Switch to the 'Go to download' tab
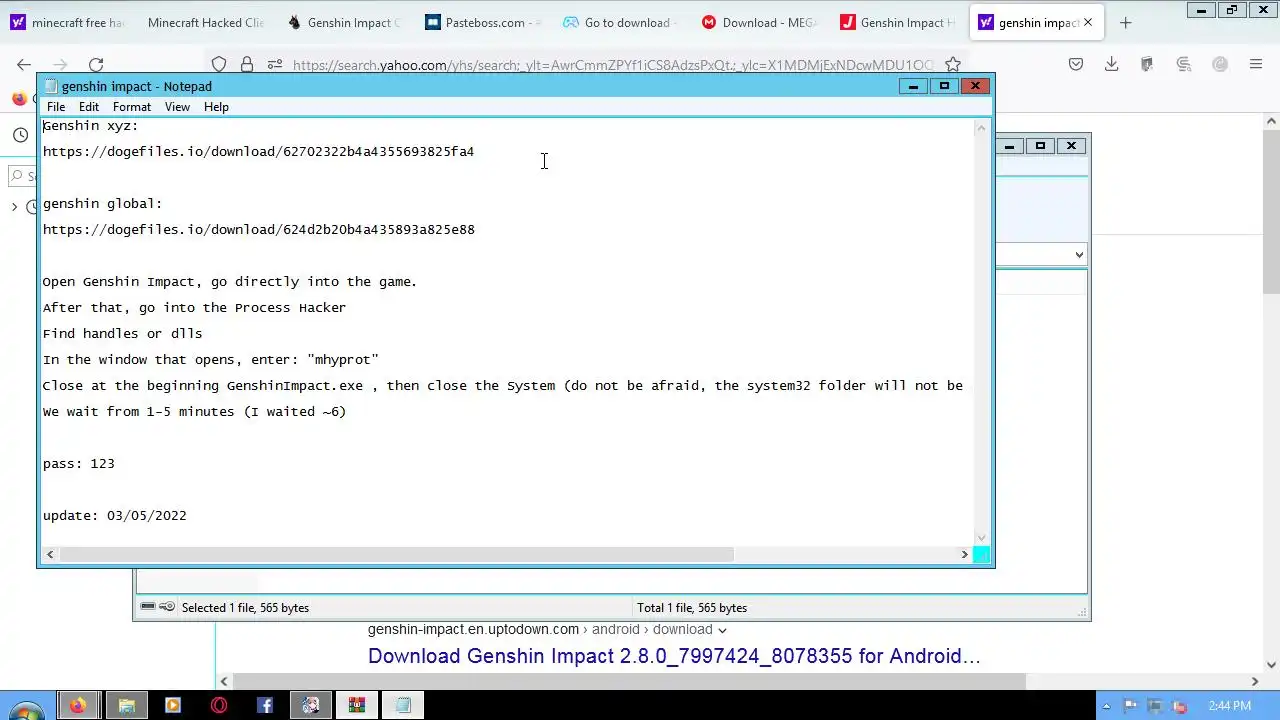This screenshot has height=720, width=1280. pyautogui.click(x=622, y=22)
